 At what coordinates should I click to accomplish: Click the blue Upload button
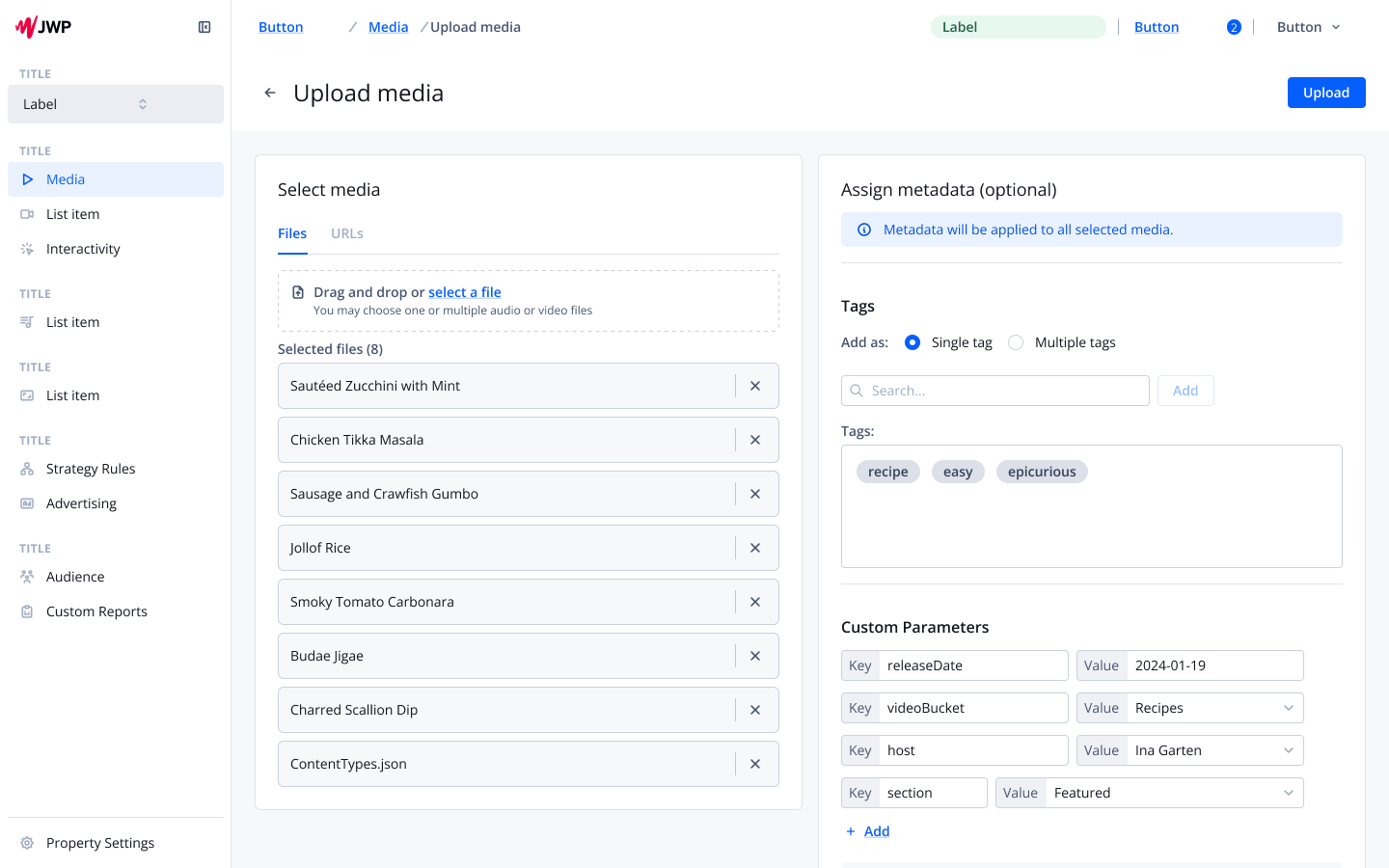[1325, 93]
